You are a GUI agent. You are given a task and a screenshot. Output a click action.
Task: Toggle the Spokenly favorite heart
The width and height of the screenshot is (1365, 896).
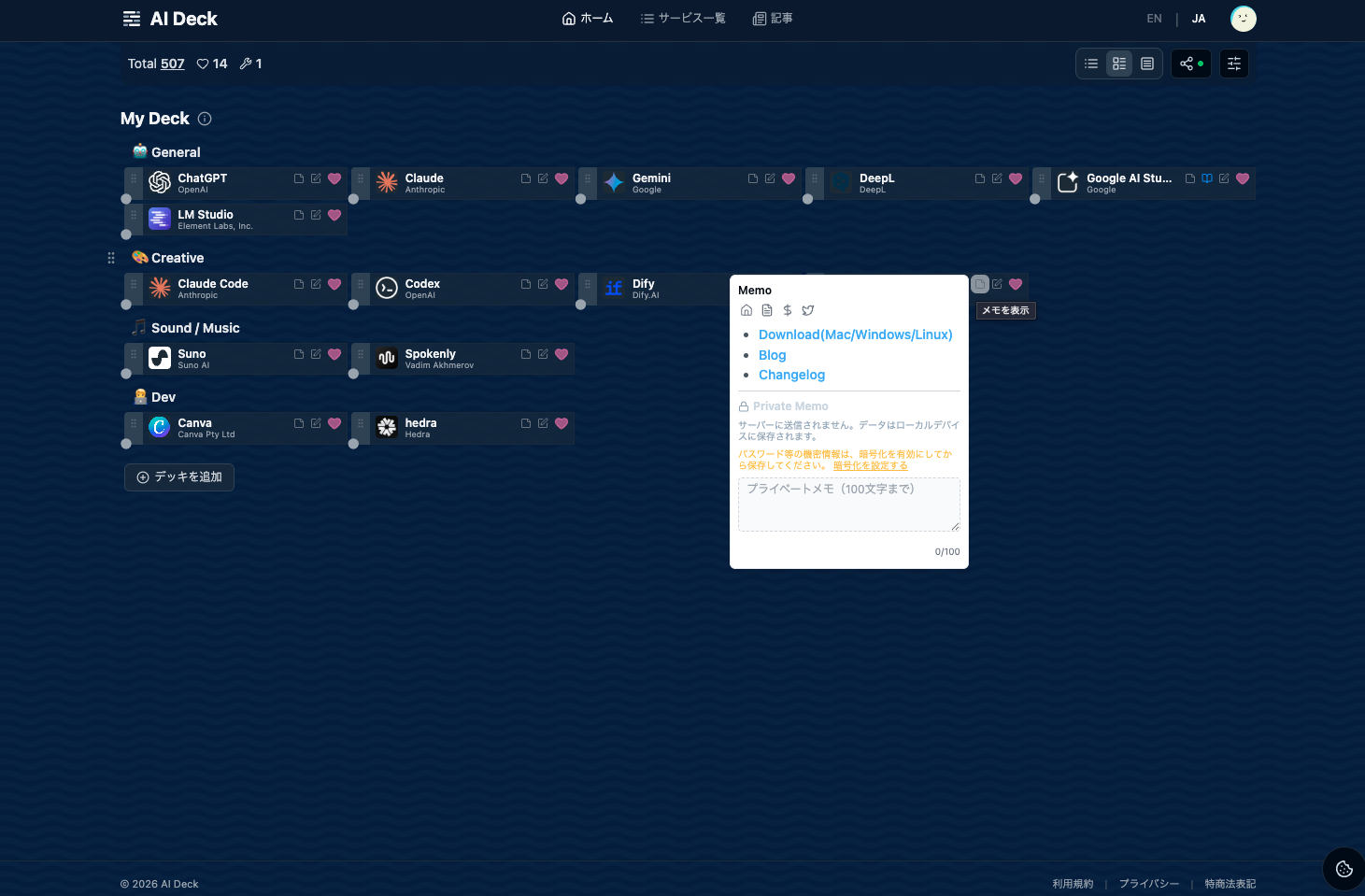click(x=562, y=354)
